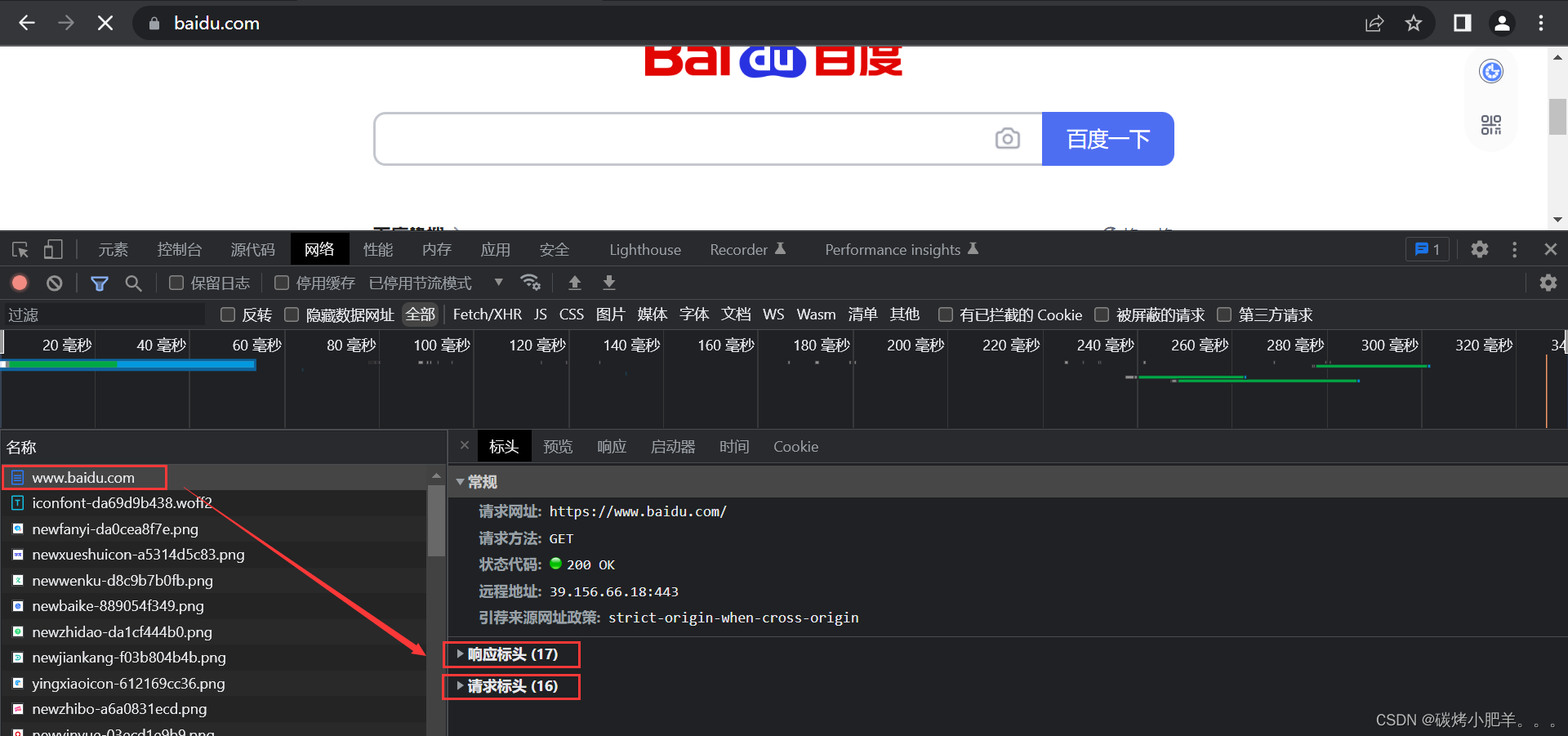
Task: Select the www.baidu.com request in the list
Action: 83,477
